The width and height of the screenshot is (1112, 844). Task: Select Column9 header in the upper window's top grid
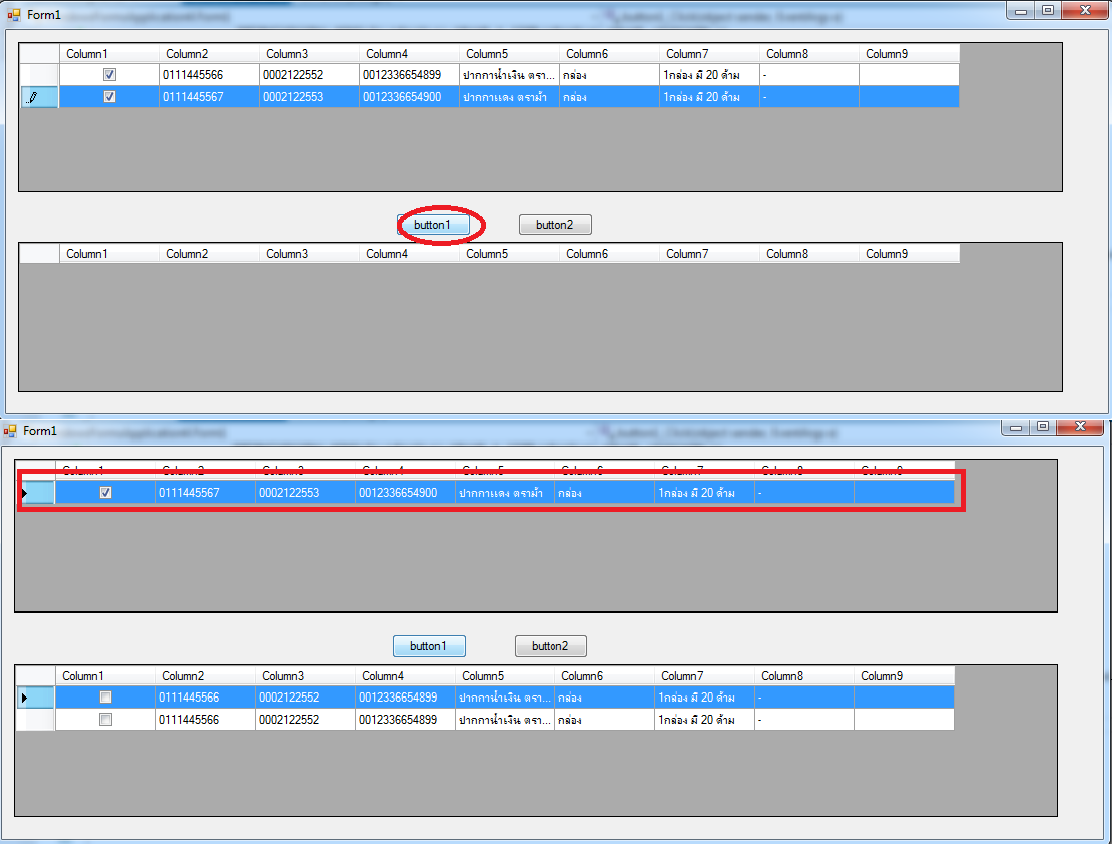pyautogui.click(x=909, y=54)
